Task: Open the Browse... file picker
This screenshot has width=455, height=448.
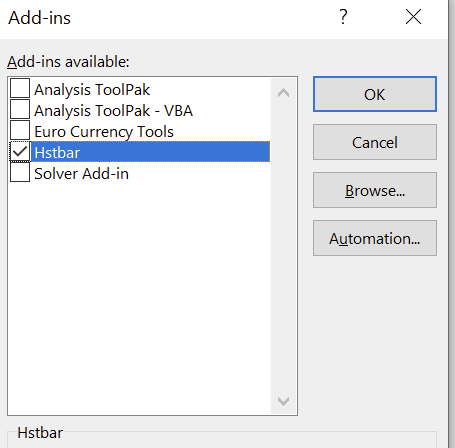Action: pos(375,190)
